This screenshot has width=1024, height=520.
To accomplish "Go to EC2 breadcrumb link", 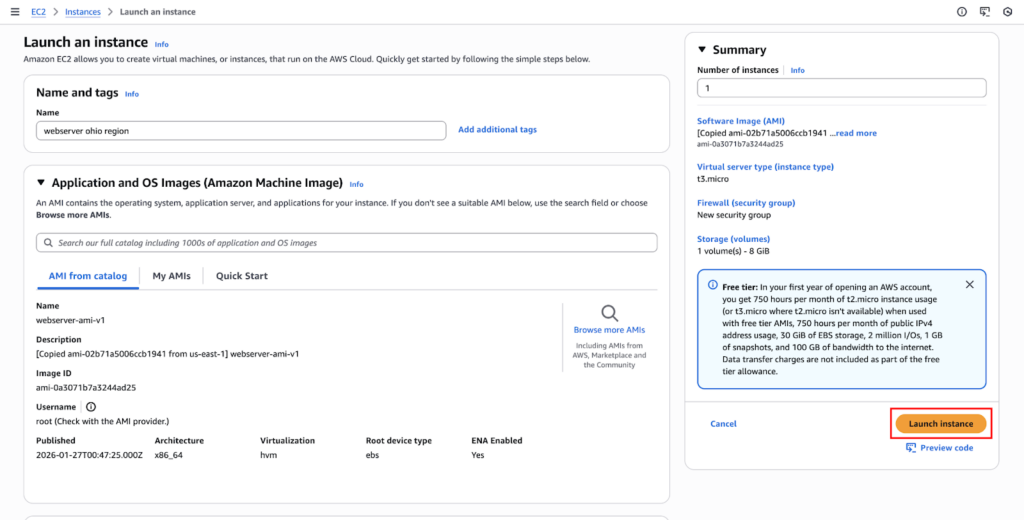I will tap(38, 12).
